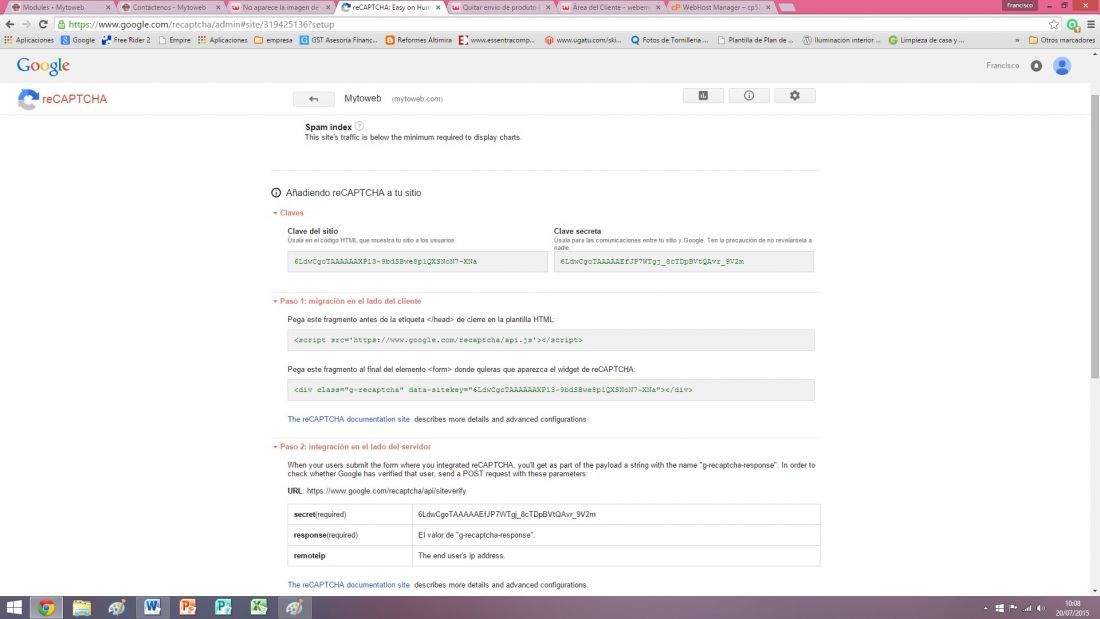Click the Mytoweb site name heading

(x=363, y=98)
